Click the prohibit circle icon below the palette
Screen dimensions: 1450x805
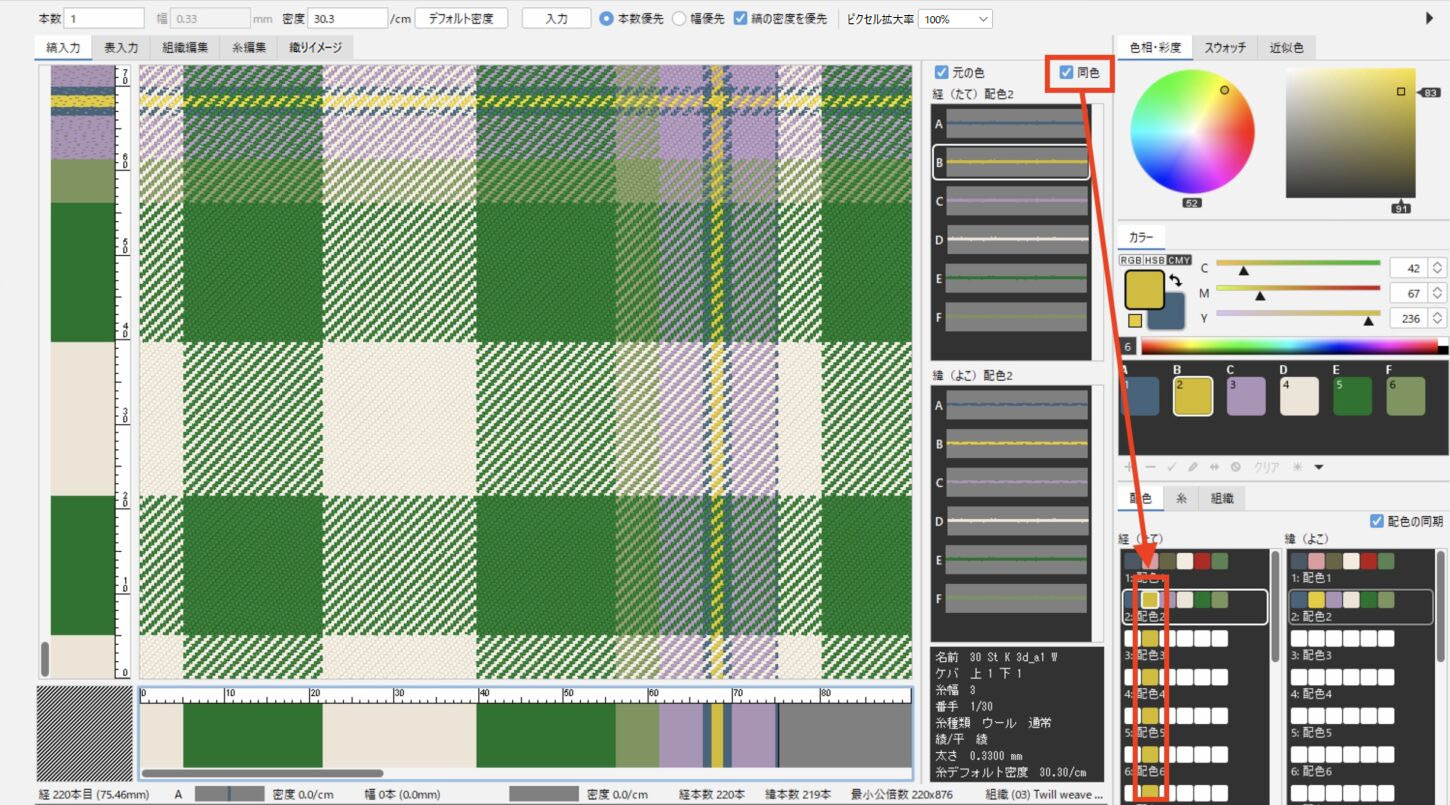(x=1235, y=467)
